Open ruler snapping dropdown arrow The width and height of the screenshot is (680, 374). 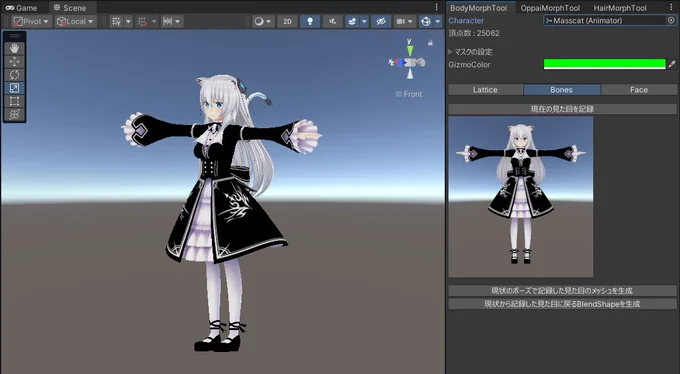(178, 21)
